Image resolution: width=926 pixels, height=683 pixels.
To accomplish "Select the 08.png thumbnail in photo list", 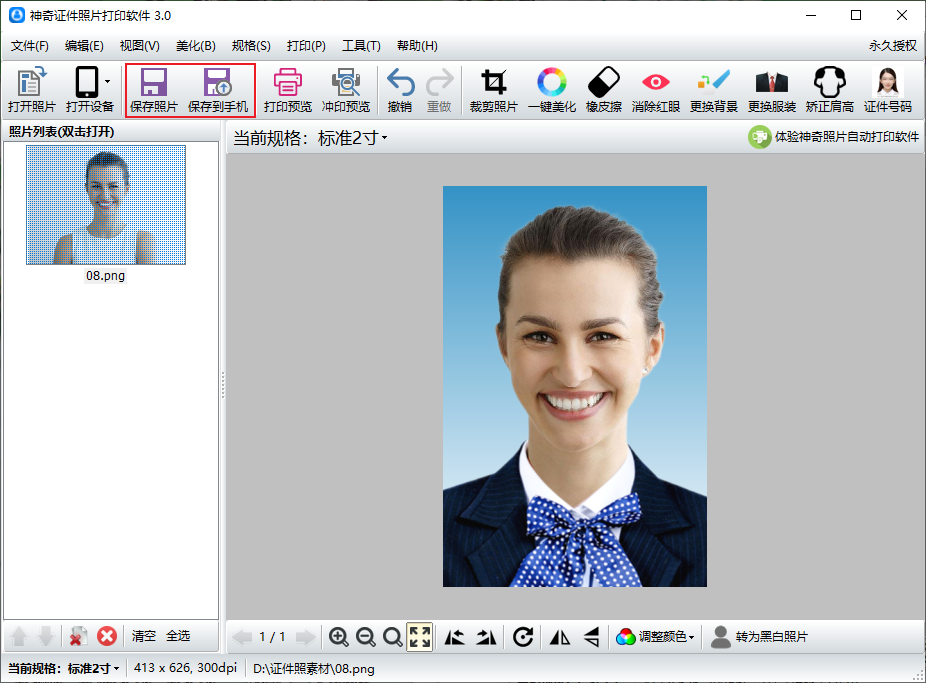I will 106,205.
